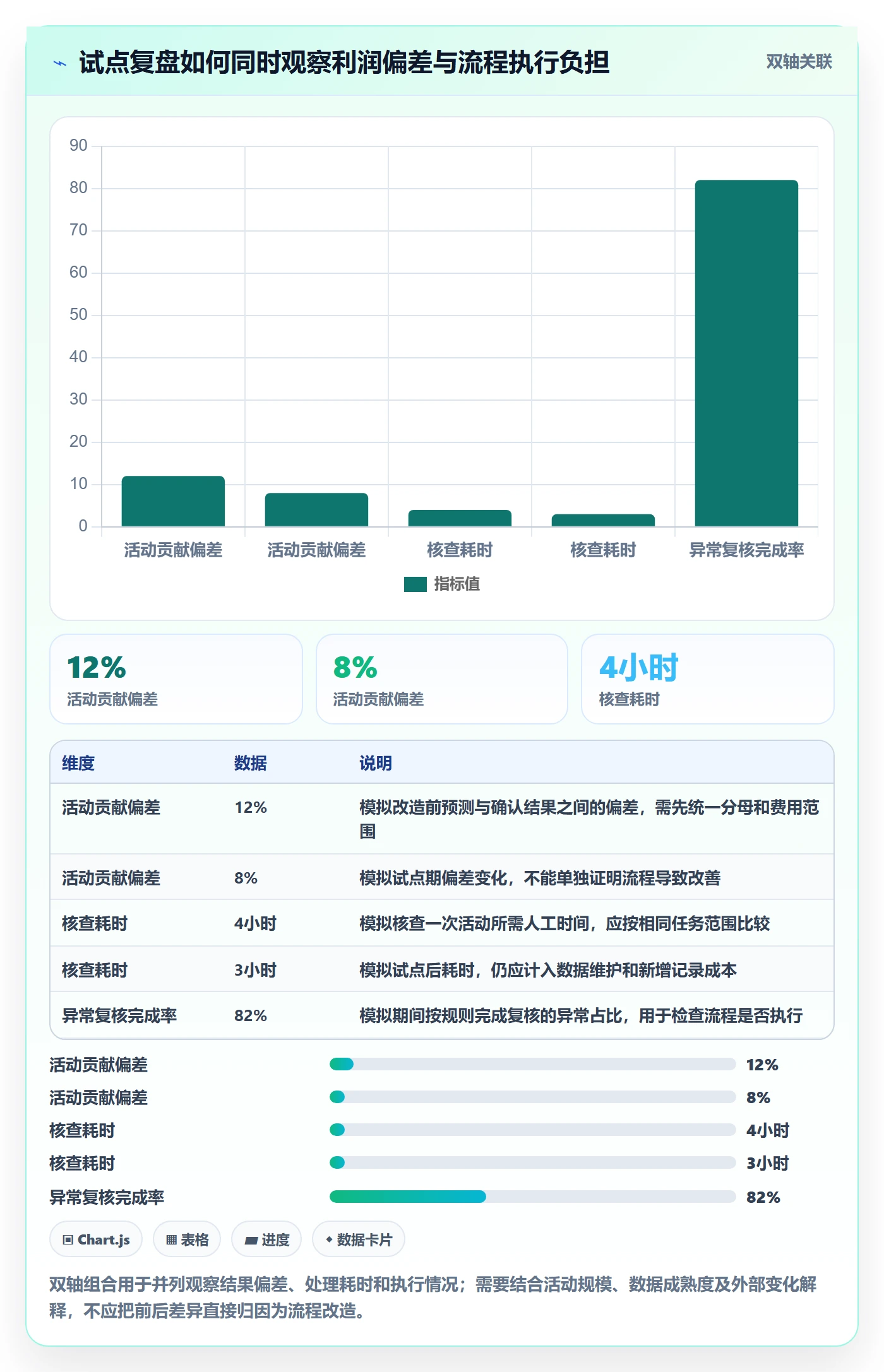Select the 表格 chip

[x=187, y=1239]
